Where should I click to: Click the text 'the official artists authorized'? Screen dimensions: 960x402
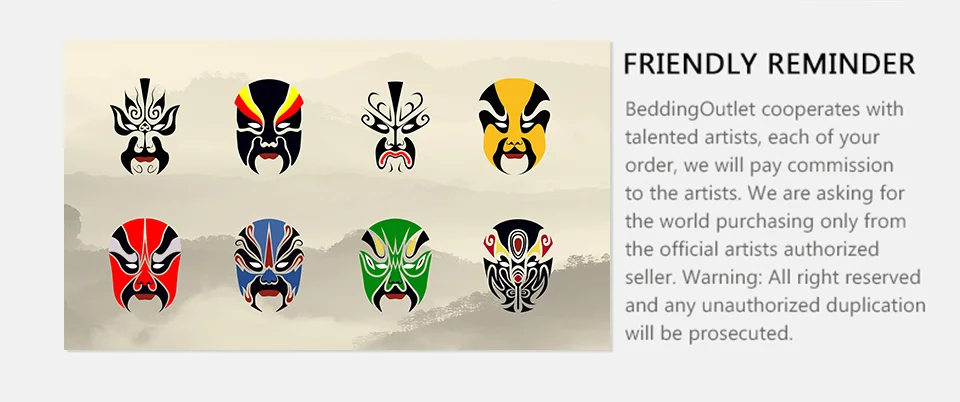(752, 249)
